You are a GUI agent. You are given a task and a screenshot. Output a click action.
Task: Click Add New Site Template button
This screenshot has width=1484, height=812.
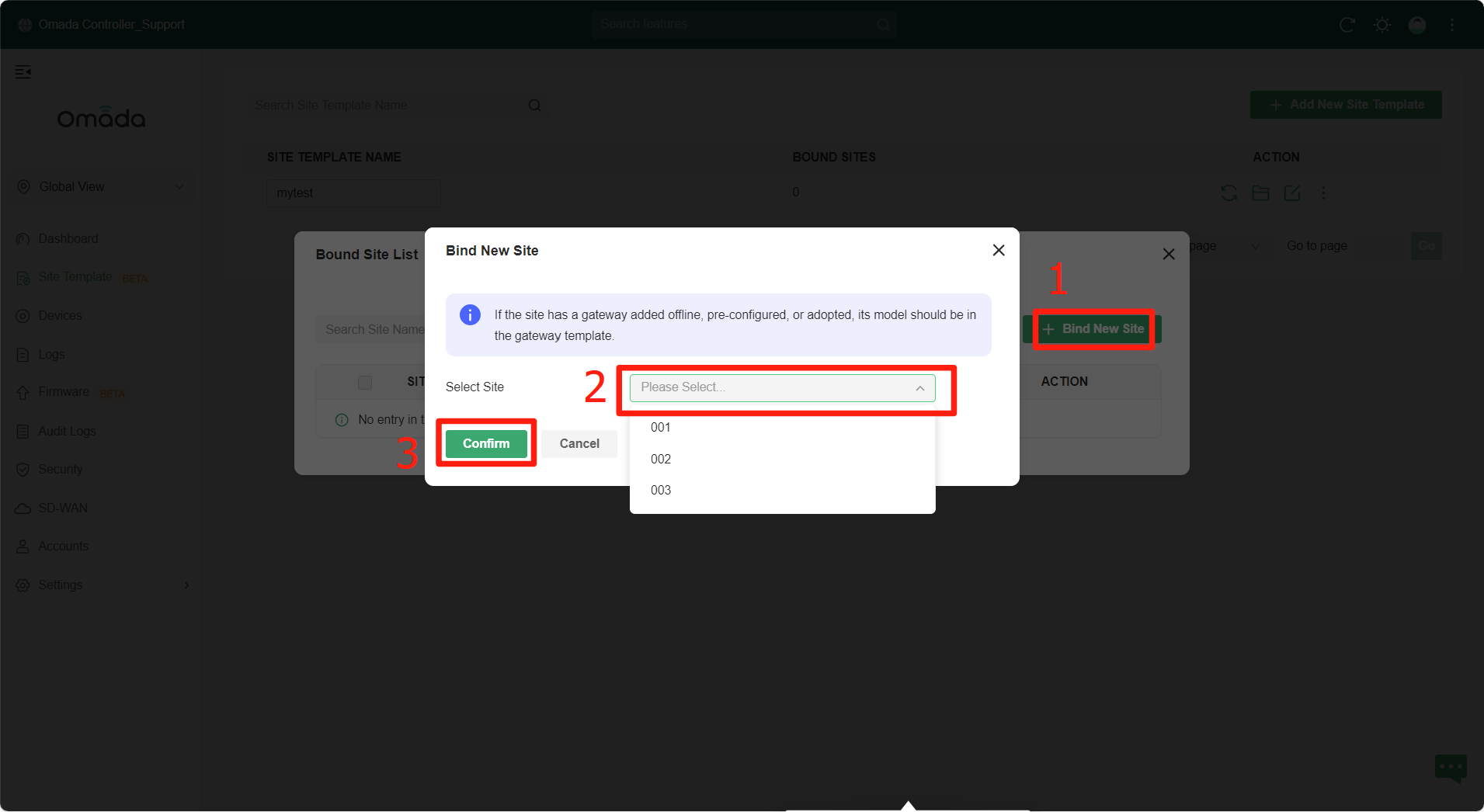(x=1346, y=105)
